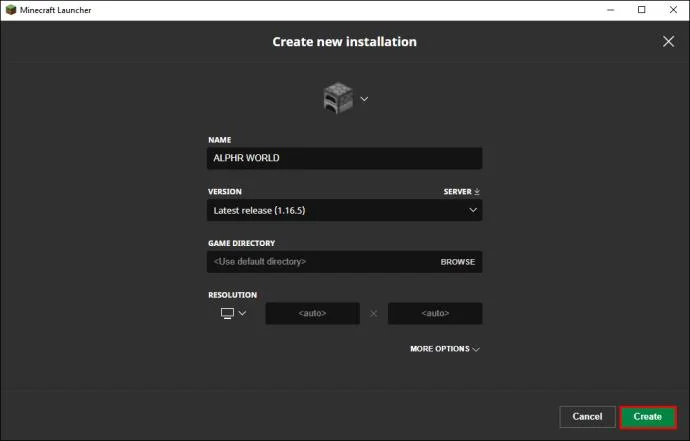Expand MORE OPTIONS
This screenshot has height=441, width=690.
click(444, 349)
